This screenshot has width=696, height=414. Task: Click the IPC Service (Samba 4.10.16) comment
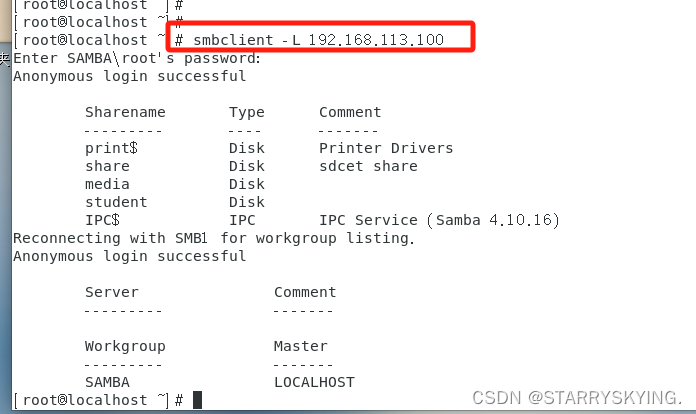coord(439,220)
